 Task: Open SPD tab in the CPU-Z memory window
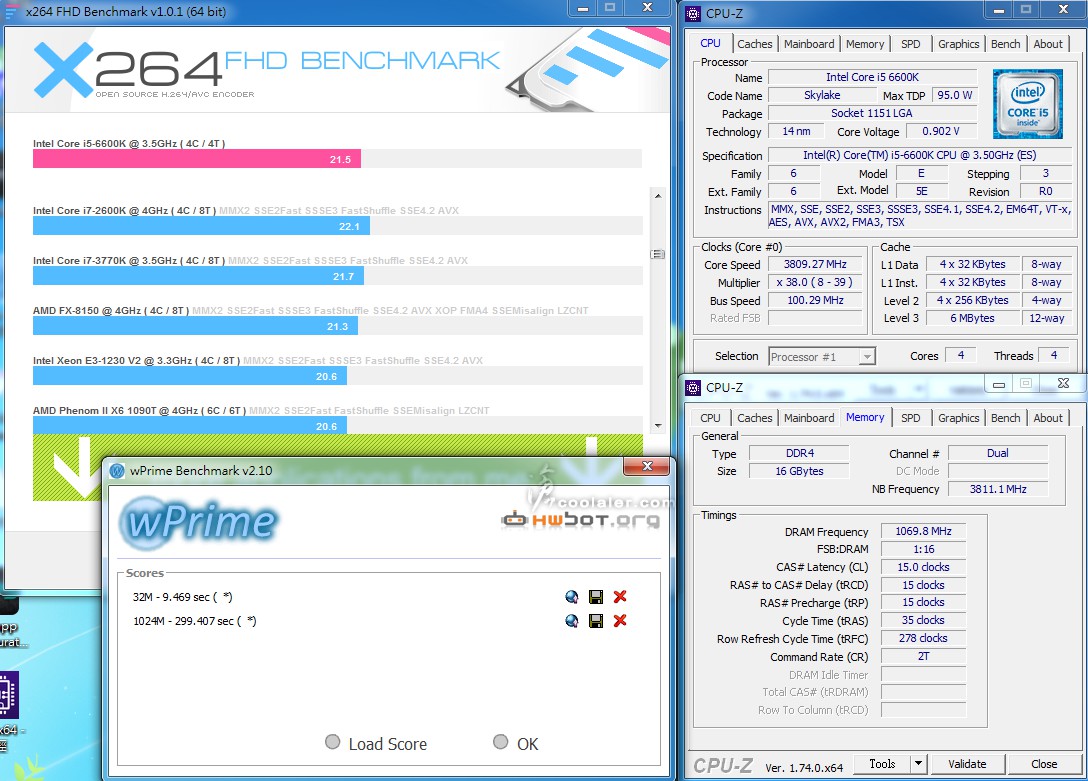click(910, 418)
